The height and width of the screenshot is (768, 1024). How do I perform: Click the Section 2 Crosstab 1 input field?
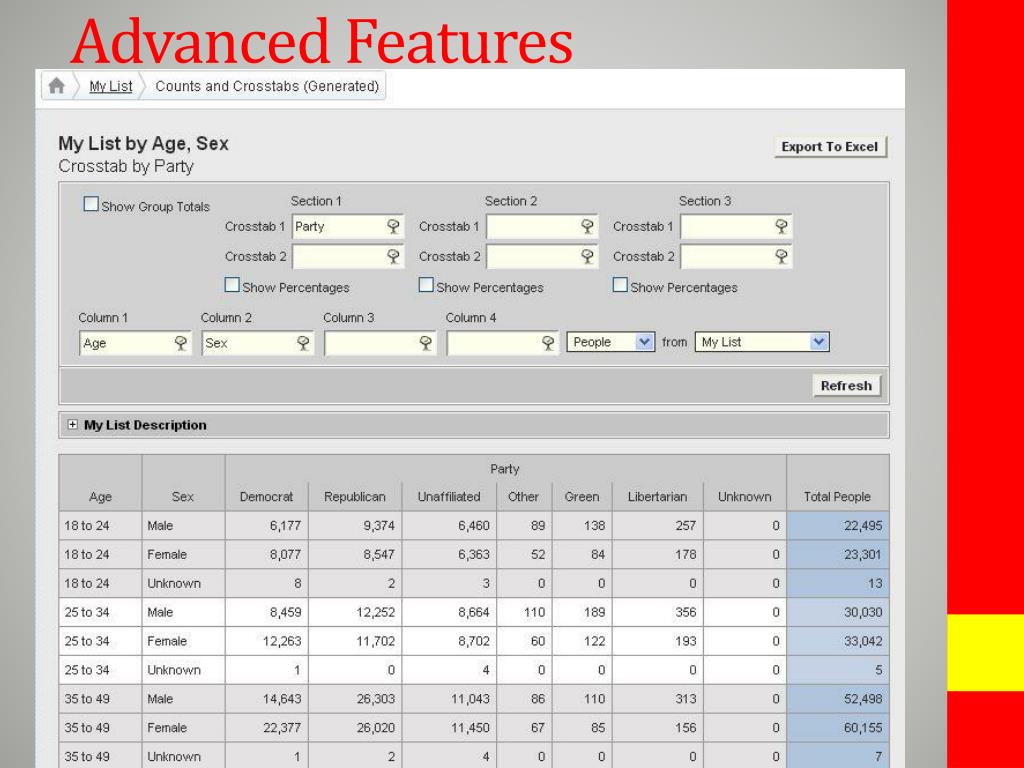541,227
